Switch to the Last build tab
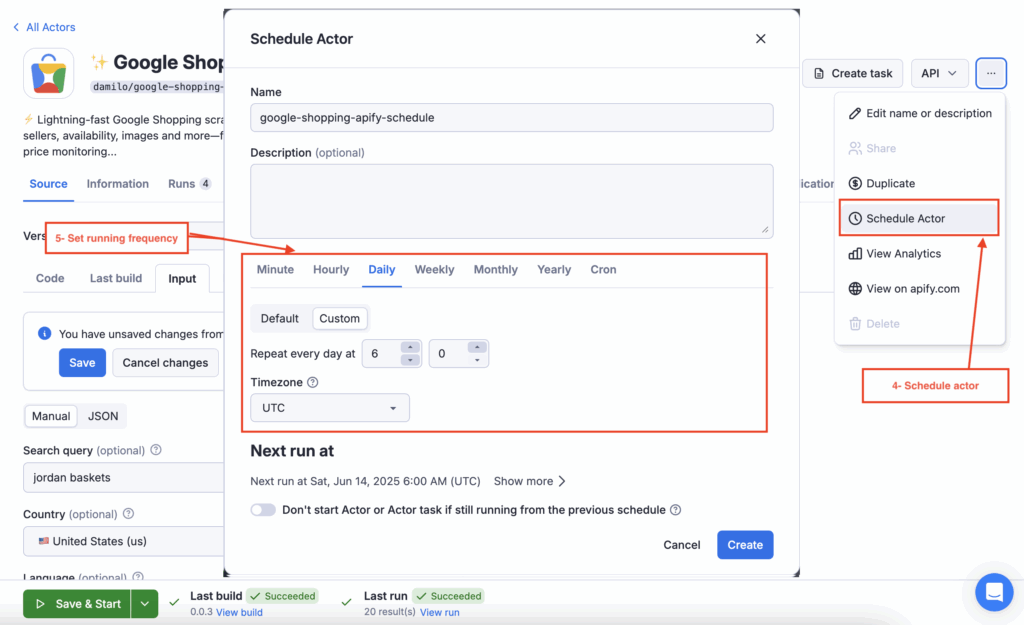 [116, 278]
